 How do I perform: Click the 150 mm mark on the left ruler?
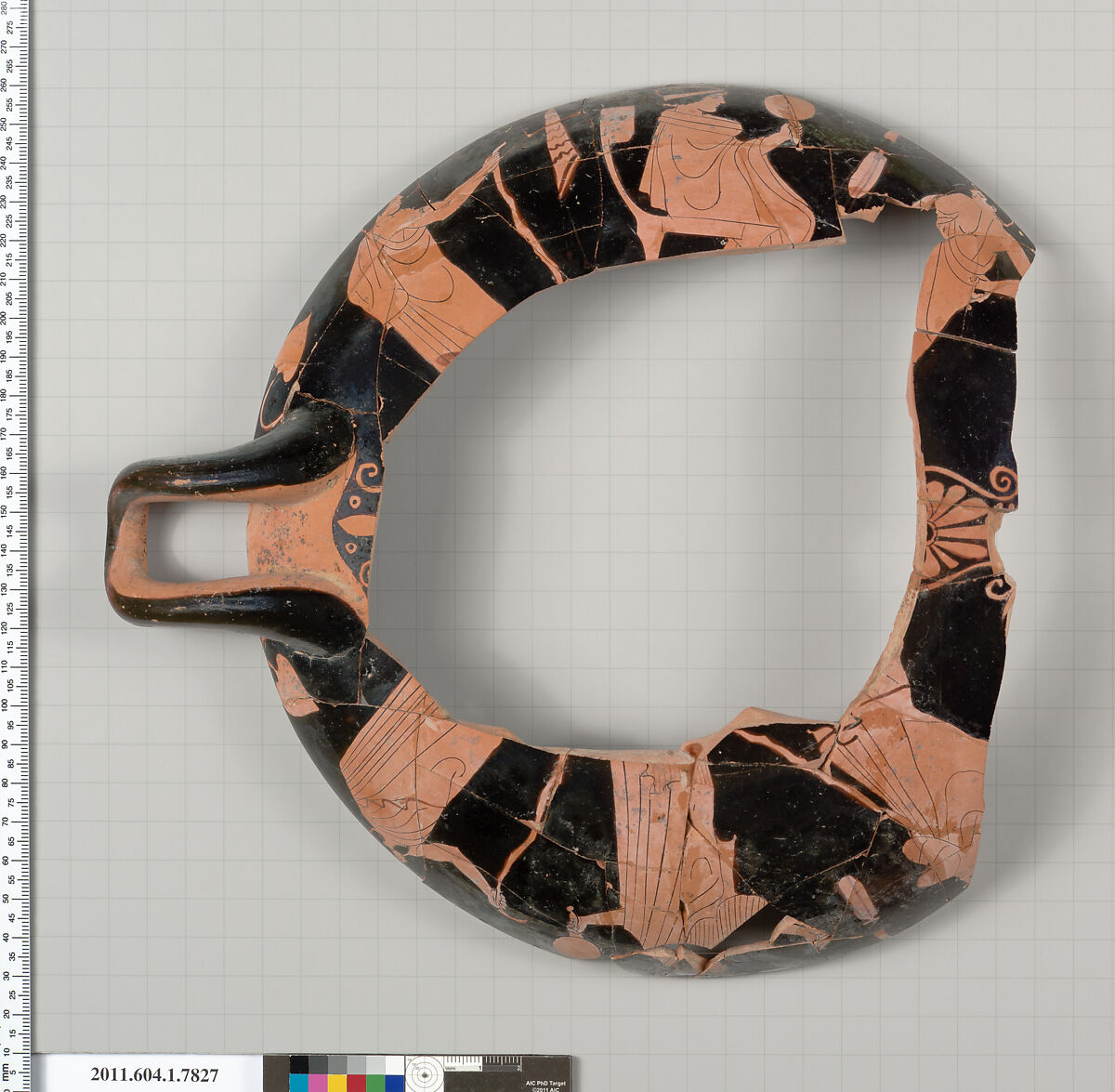(x=19, y=511)
